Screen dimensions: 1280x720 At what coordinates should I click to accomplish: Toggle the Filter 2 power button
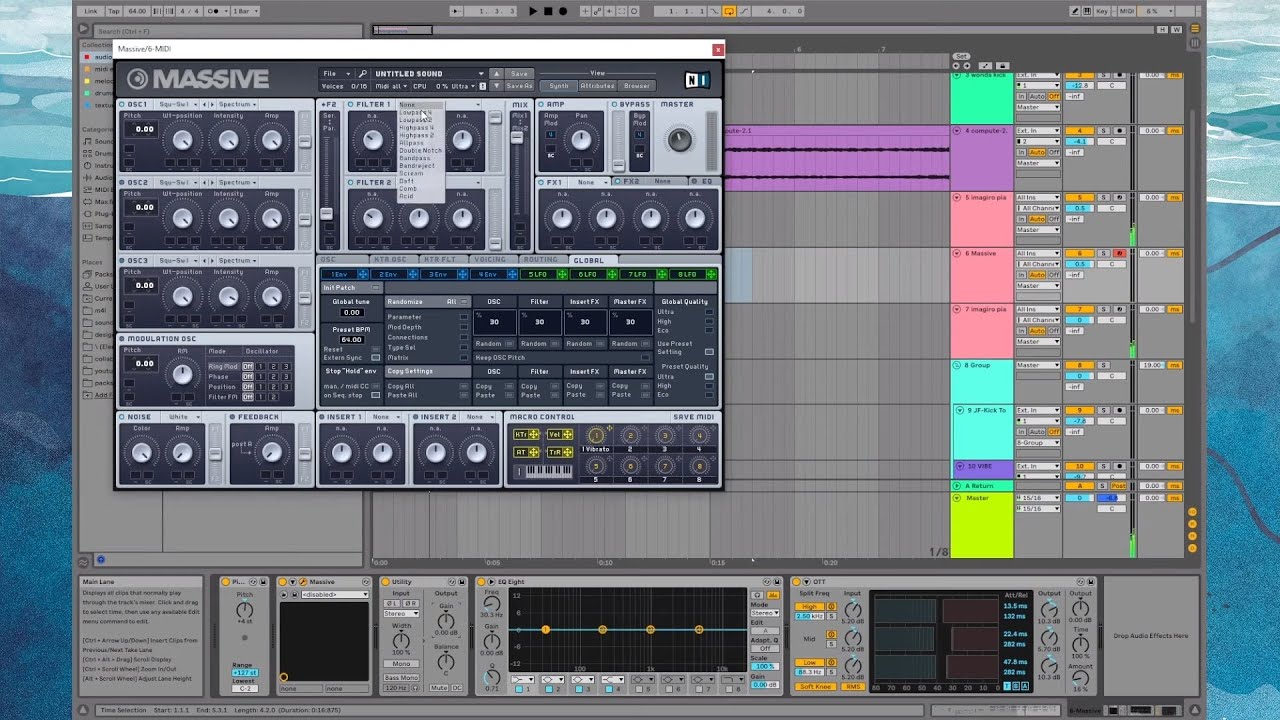pyautogui.click(x=351, y=183)
